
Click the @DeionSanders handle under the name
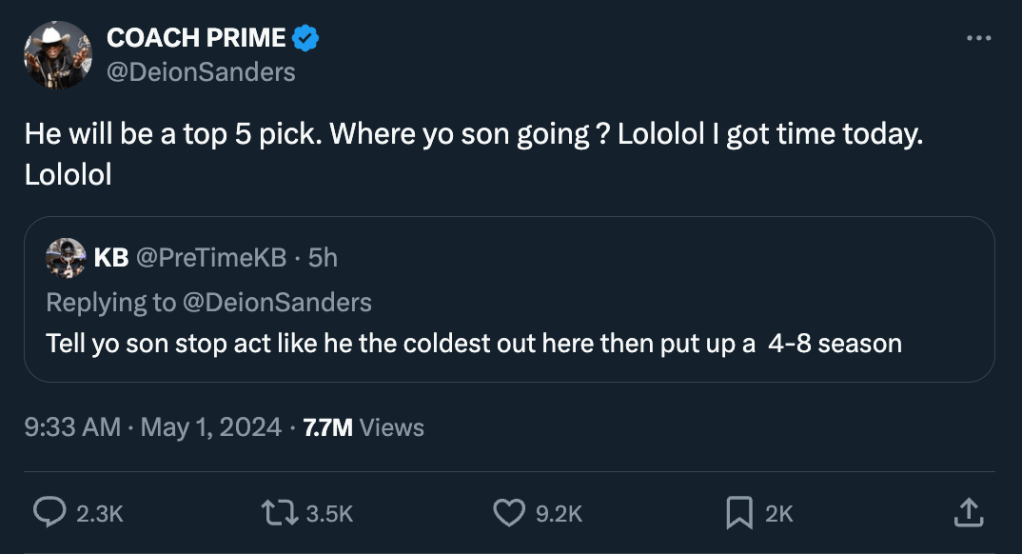(x=201, y=72)
